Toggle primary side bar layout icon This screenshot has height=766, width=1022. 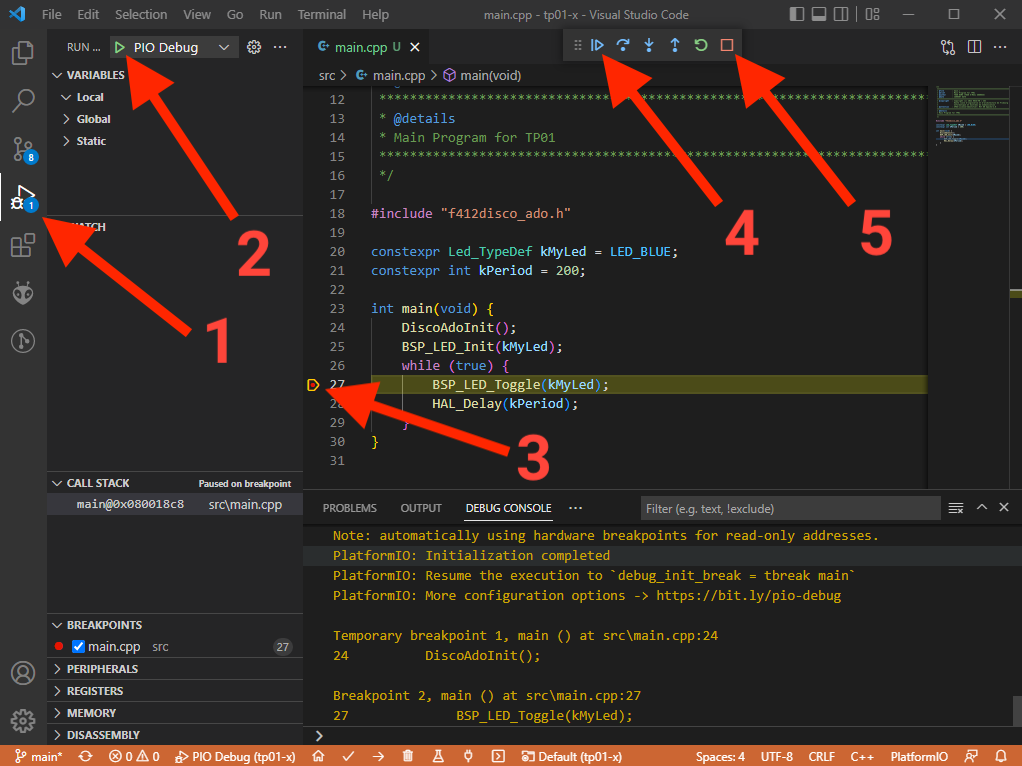[796, 14]
